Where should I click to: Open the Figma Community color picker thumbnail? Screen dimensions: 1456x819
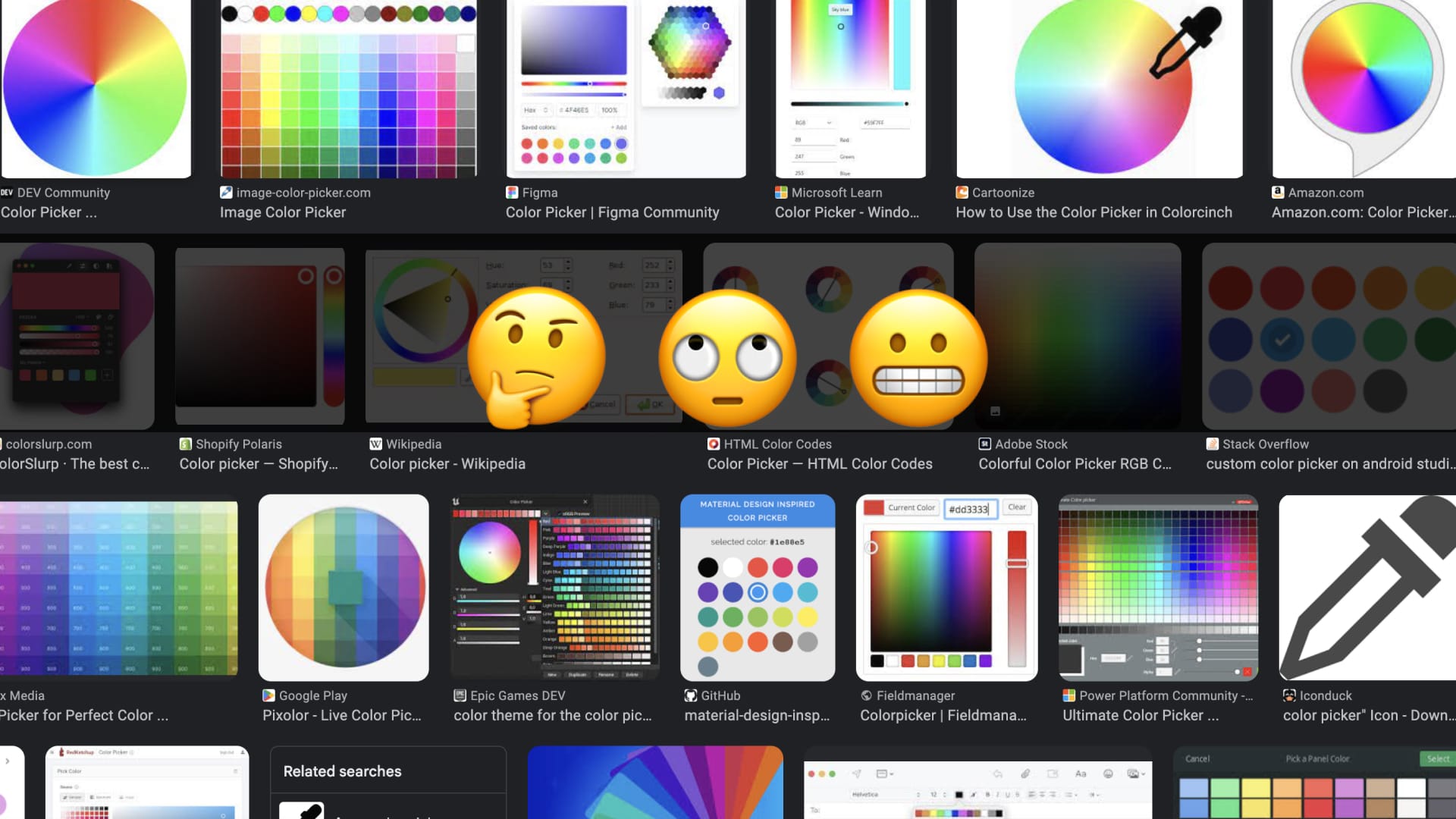click(626, 89)
